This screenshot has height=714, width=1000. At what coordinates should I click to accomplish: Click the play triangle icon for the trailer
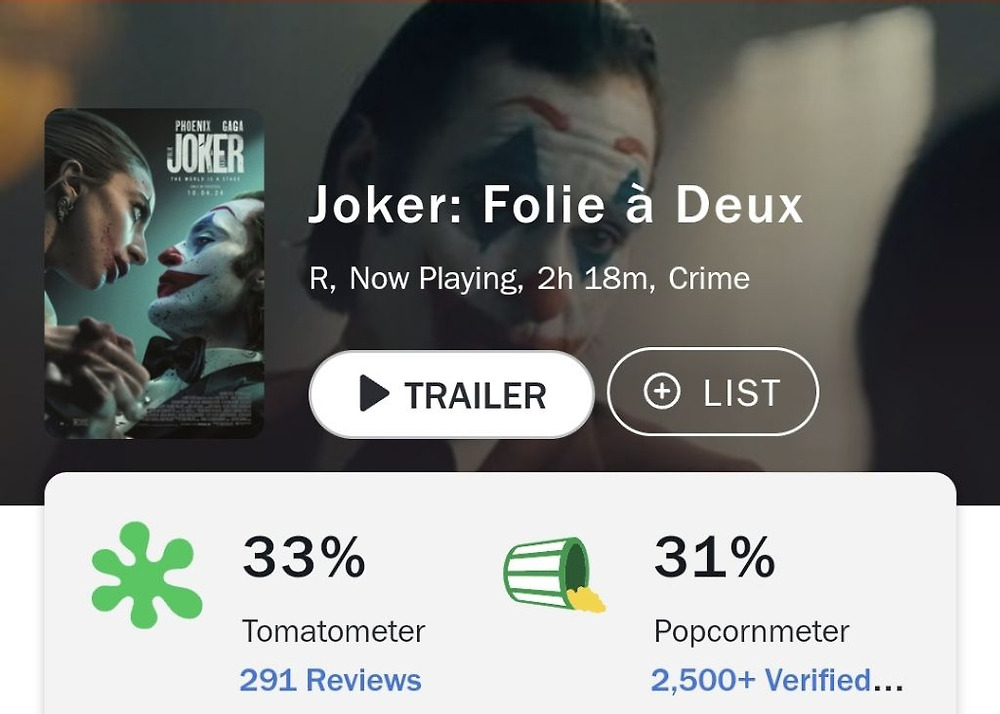(x=374, y=393)
